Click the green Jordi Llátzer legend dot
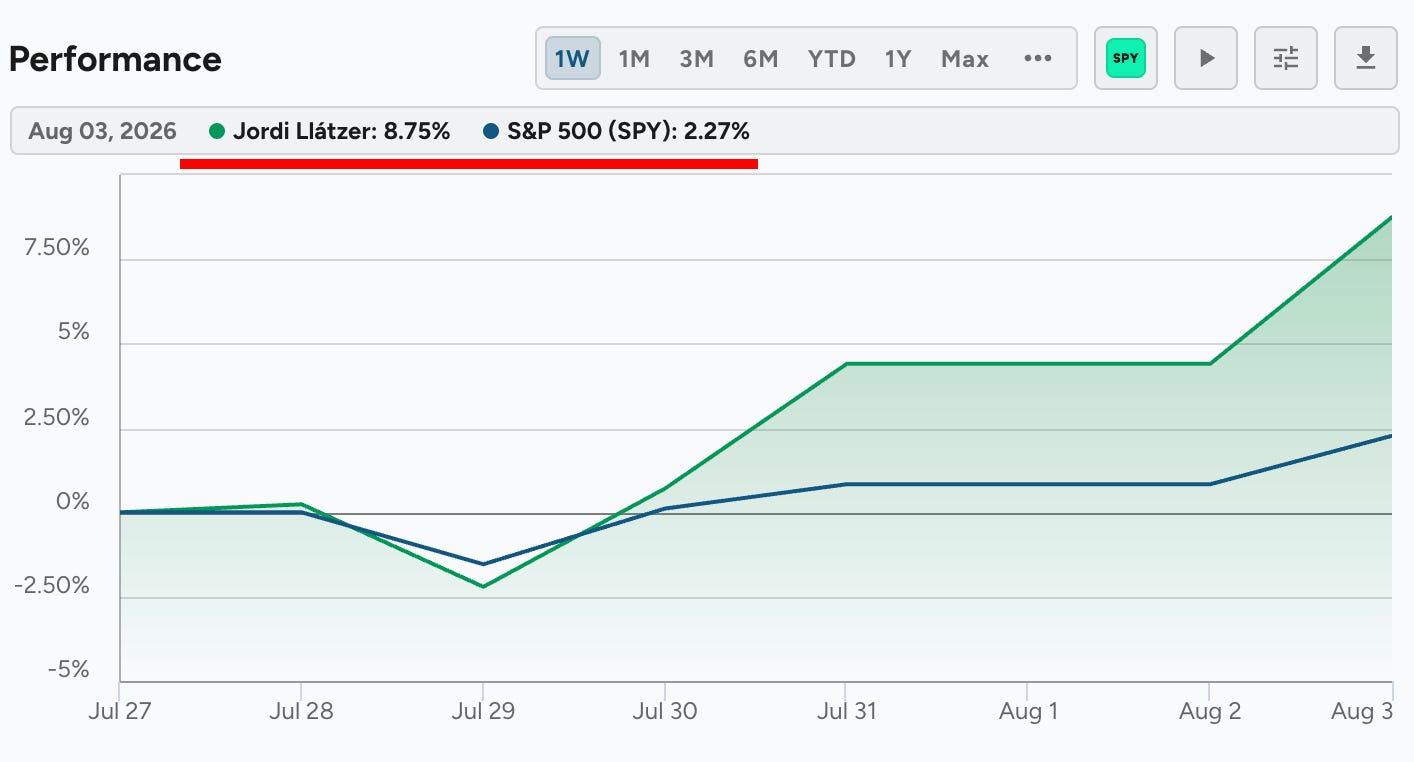The image size is (1414, 762). click(217, 131)
